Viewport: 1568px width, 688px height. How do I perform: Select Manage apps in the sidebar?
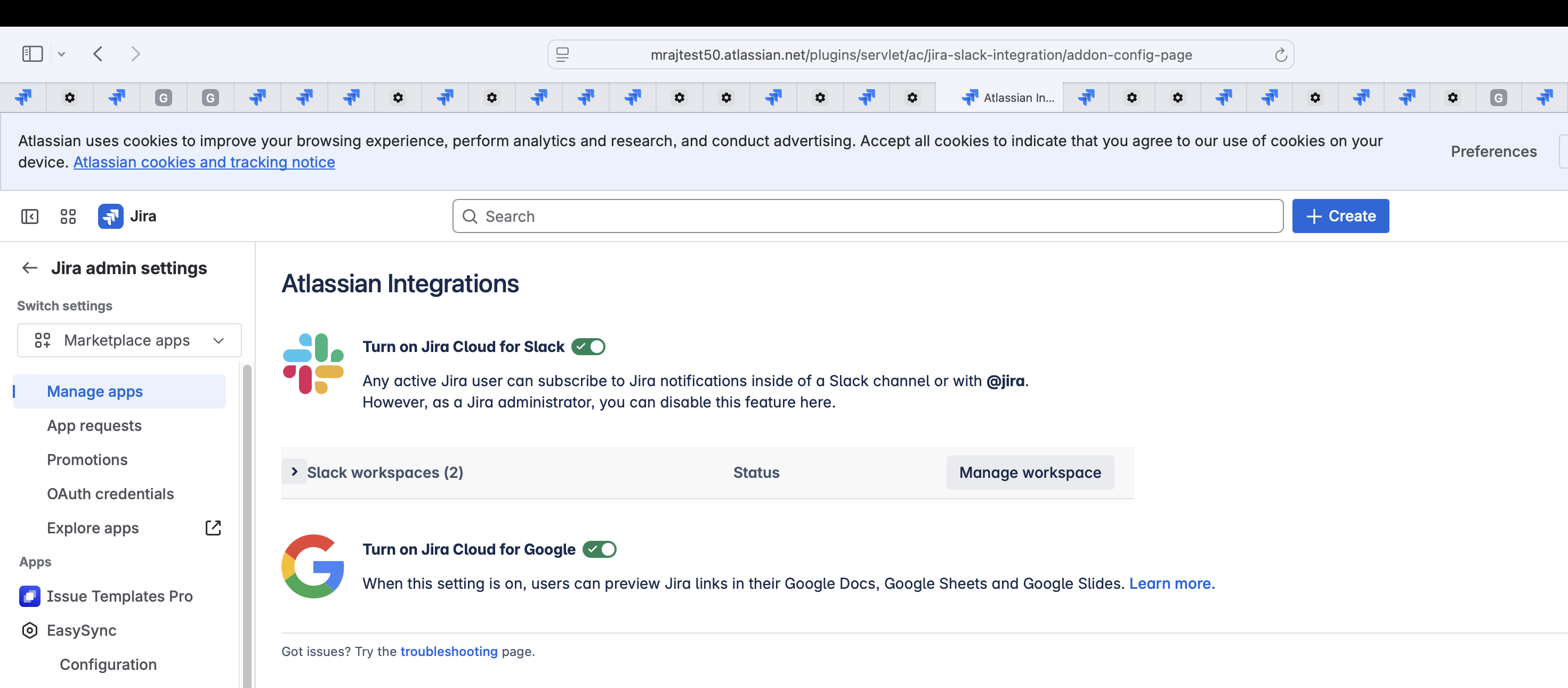coord(95,391)
